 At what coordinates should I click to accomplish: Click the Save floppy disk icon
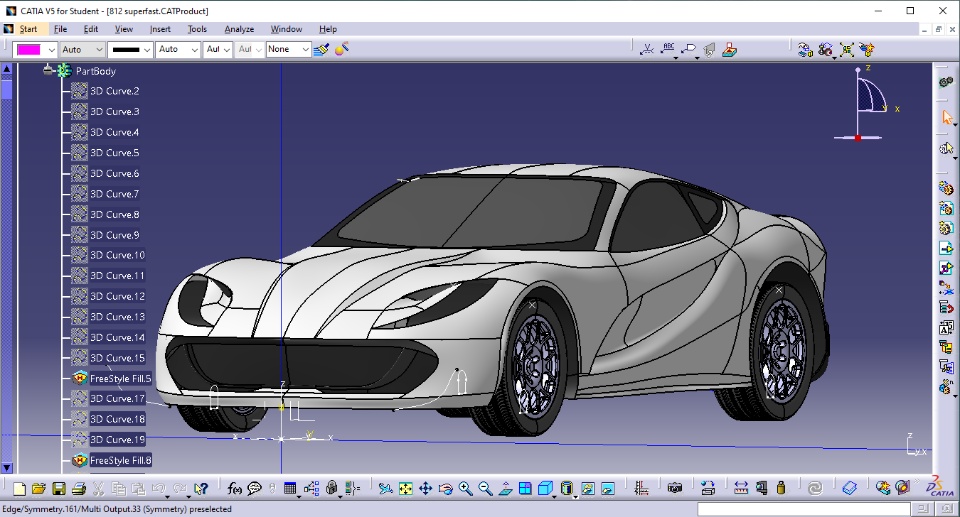[x=59, y=488]
